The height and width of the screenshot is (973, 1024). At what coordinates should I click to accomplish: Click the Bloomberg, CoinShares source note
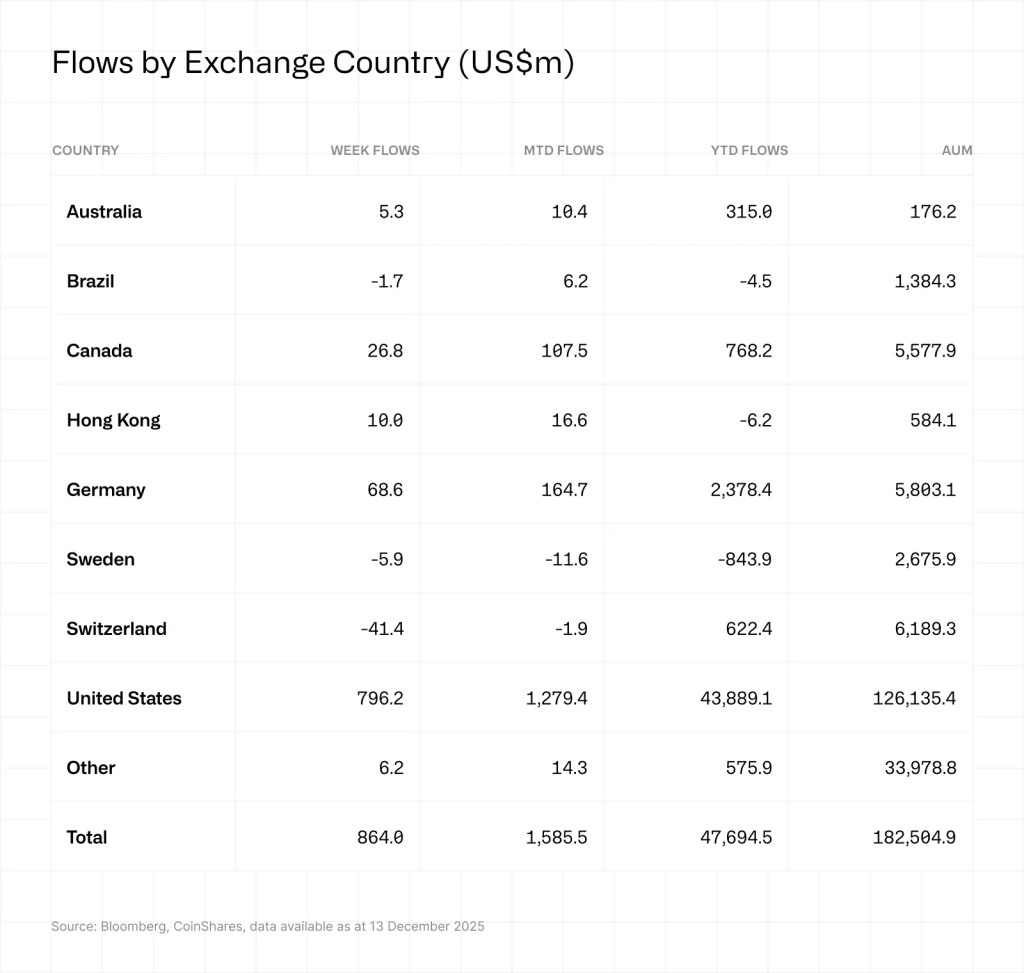pyautogui.click(x=268, y=926)
